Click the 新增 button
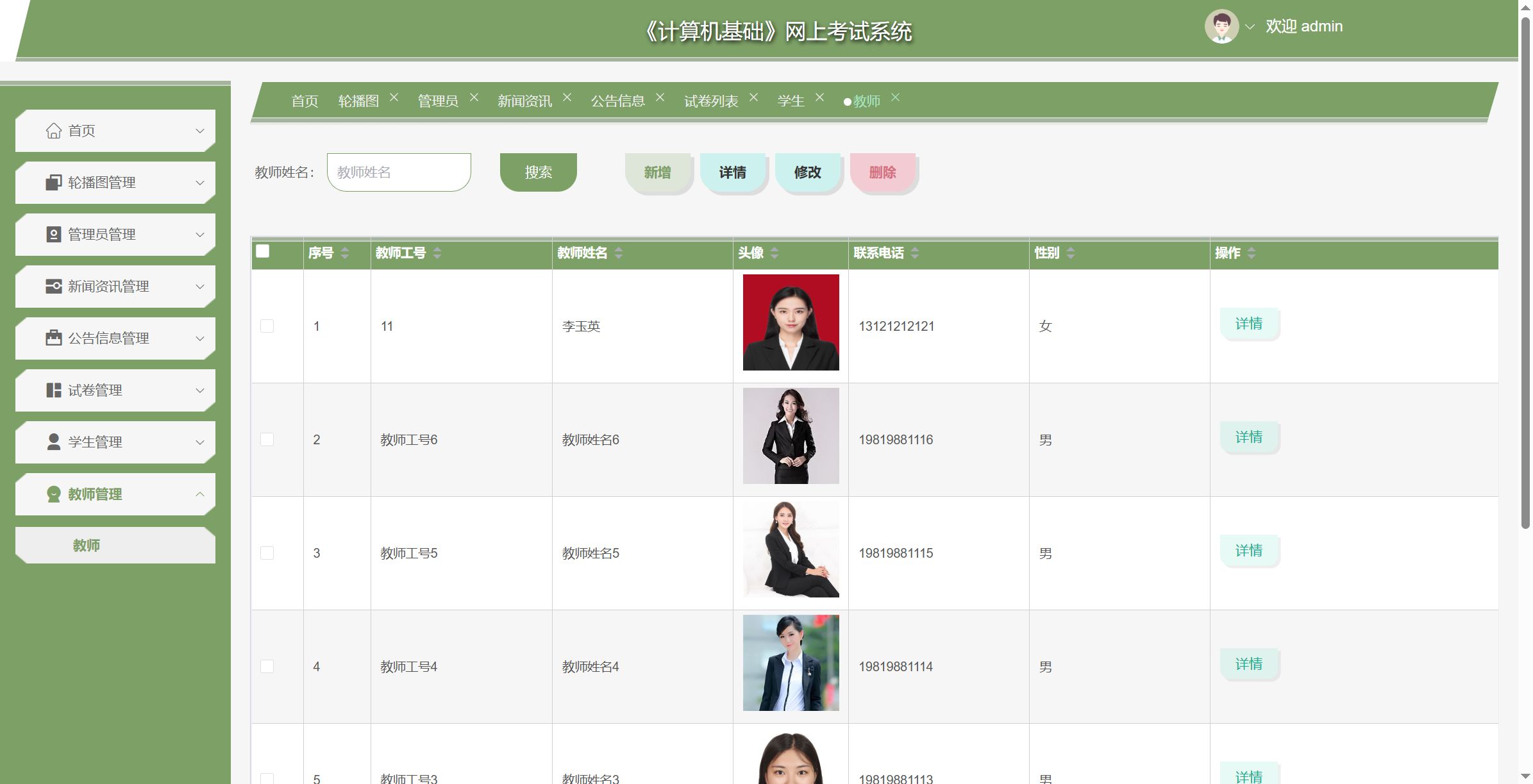The height and width of the screenshot is (784, 1533). 657,172
